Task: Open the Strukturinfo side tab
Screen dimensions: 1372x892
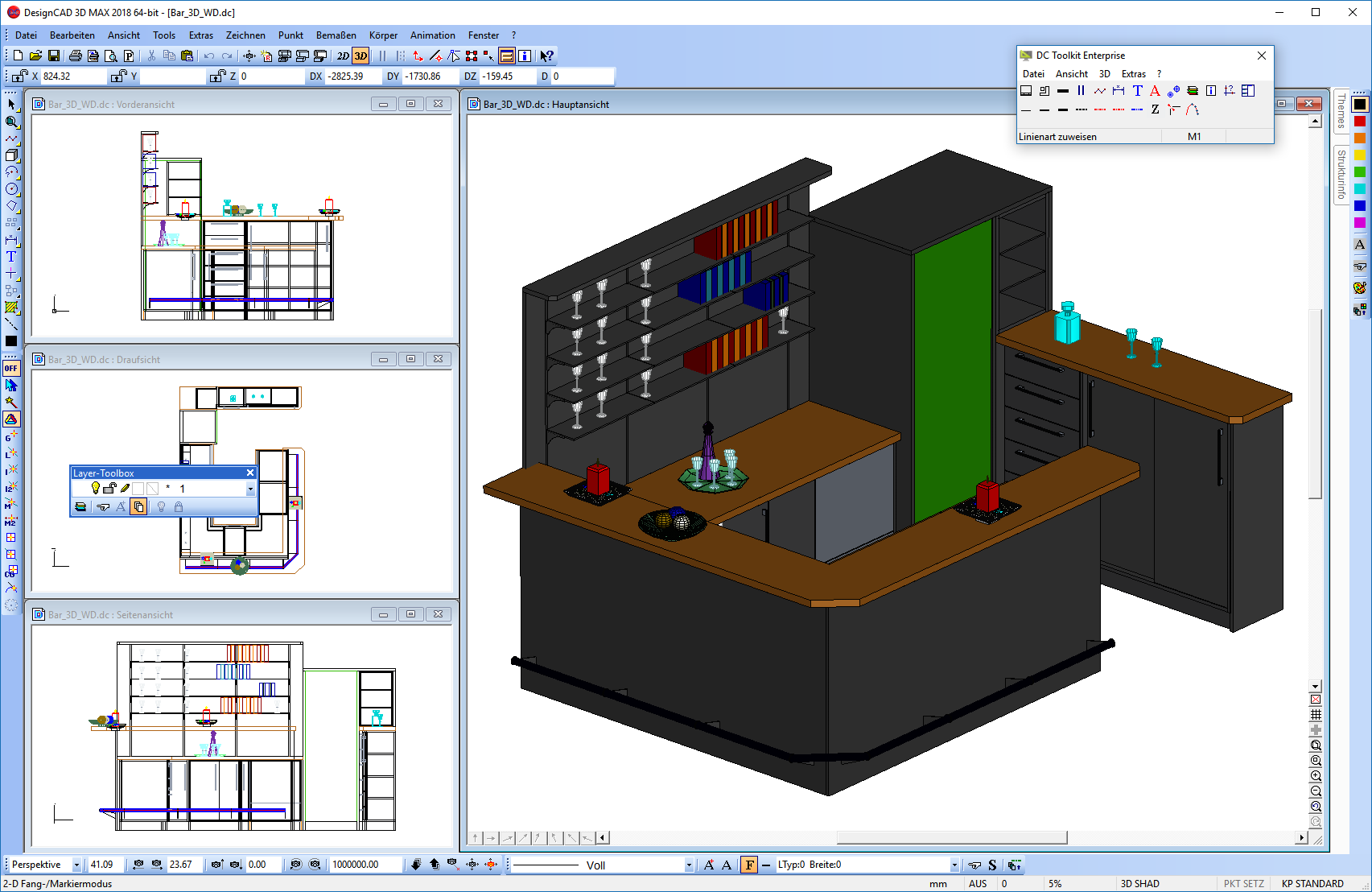Action: coord(1341,173)
